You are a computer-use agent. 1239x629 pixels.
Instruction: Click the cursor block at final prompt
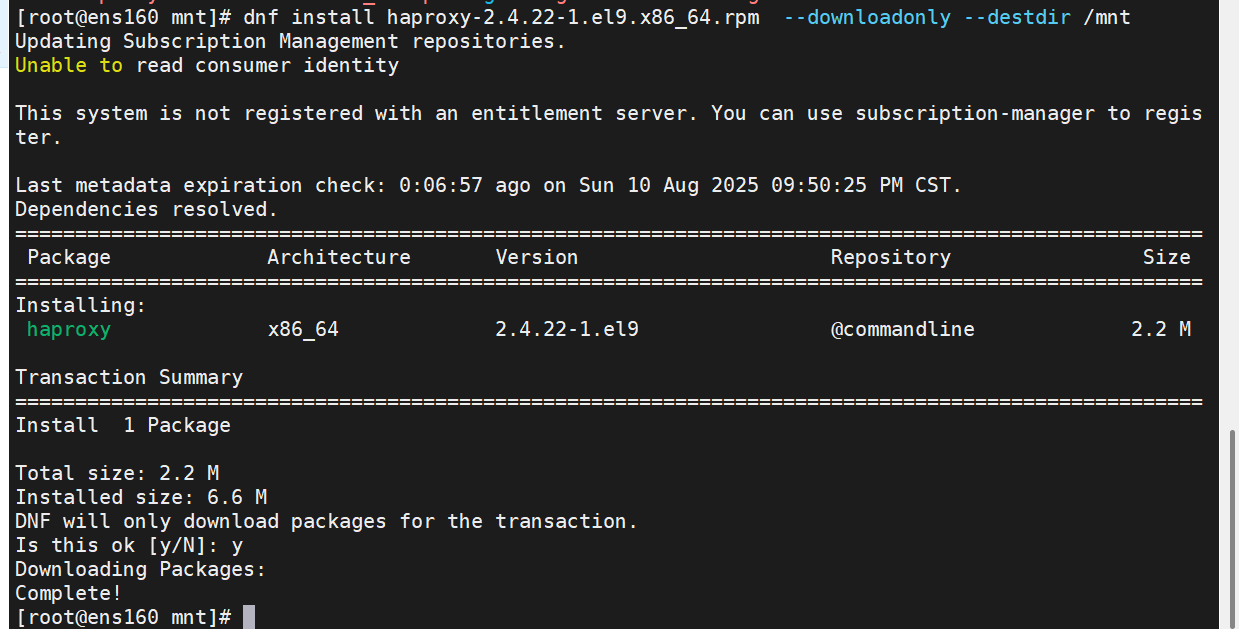[249, 617]
